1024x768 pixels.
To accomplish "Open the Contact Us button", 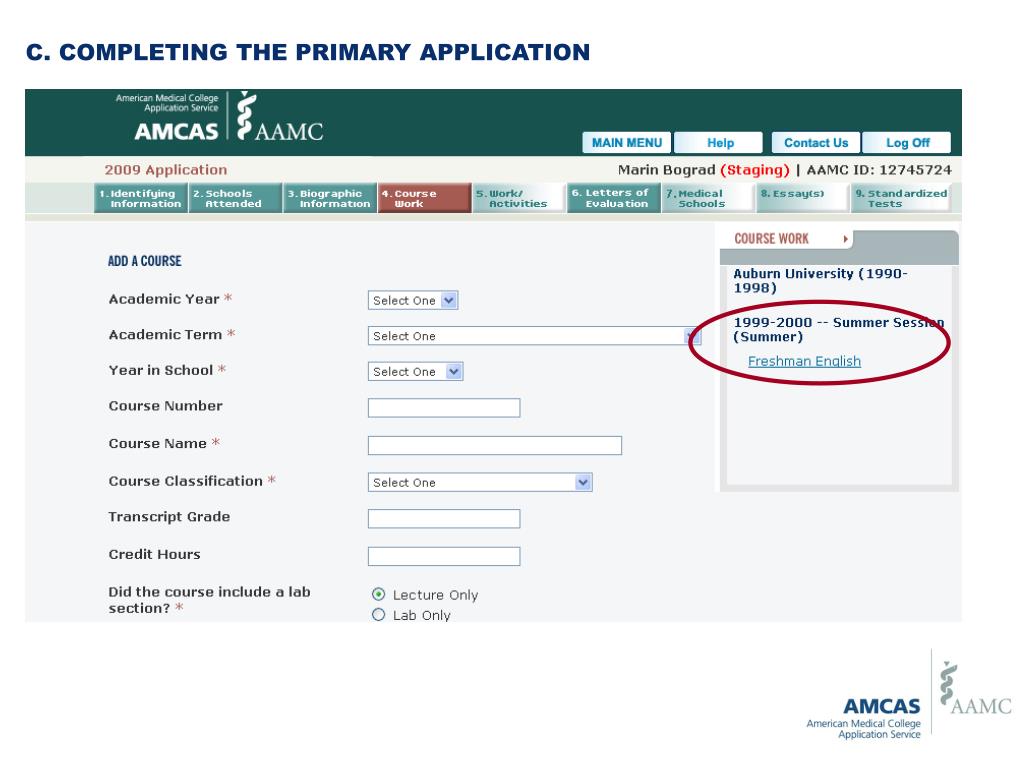I will pos(816,142).
